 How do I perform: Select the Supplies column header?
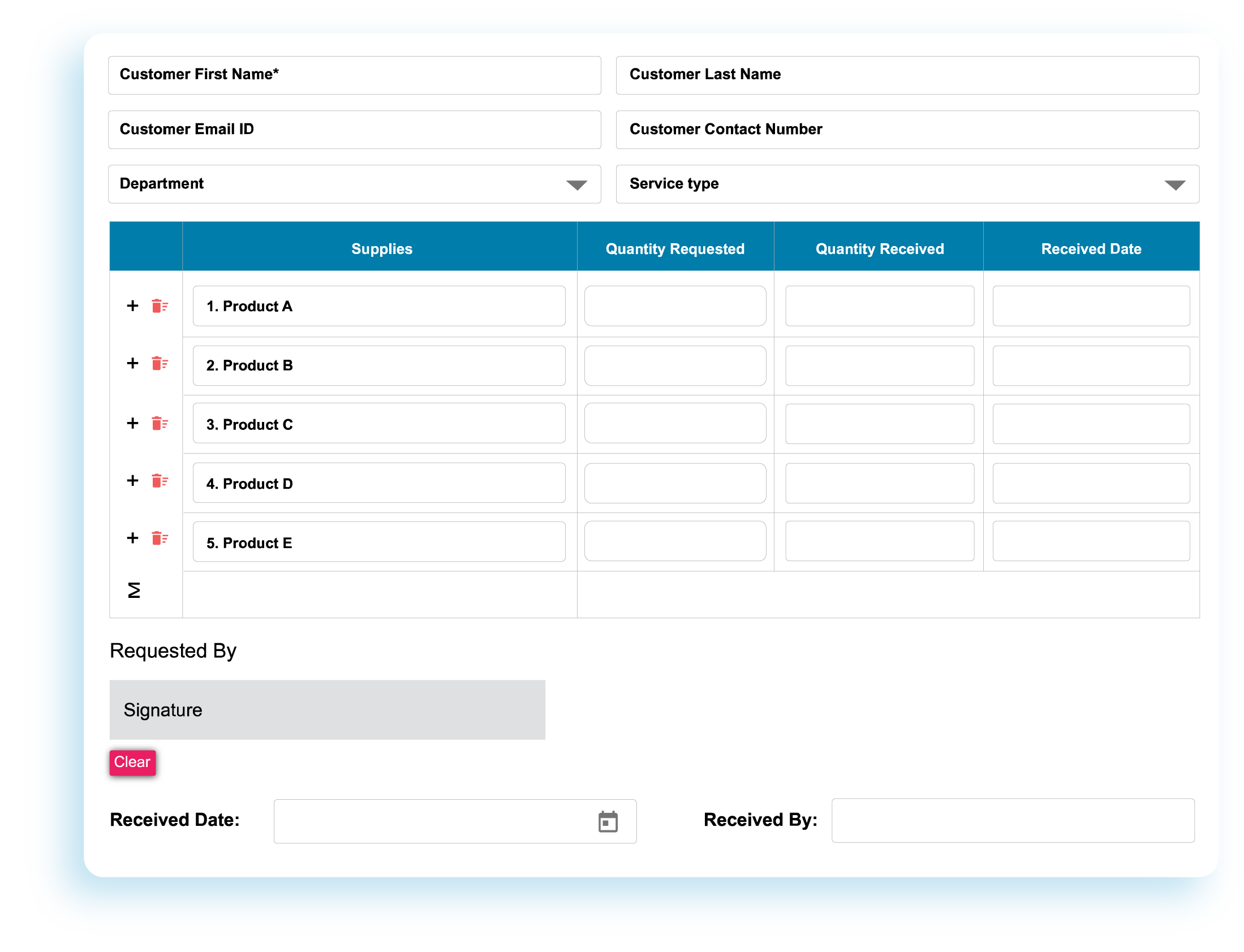[381, 248]
